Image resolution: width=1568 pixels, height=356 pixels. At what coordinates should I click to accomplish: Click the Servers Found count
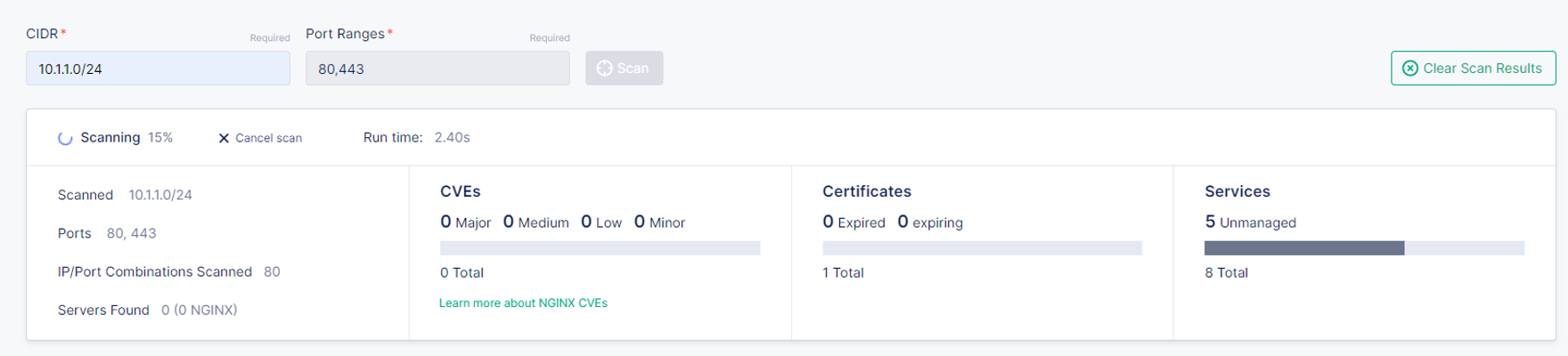point(199,311)
